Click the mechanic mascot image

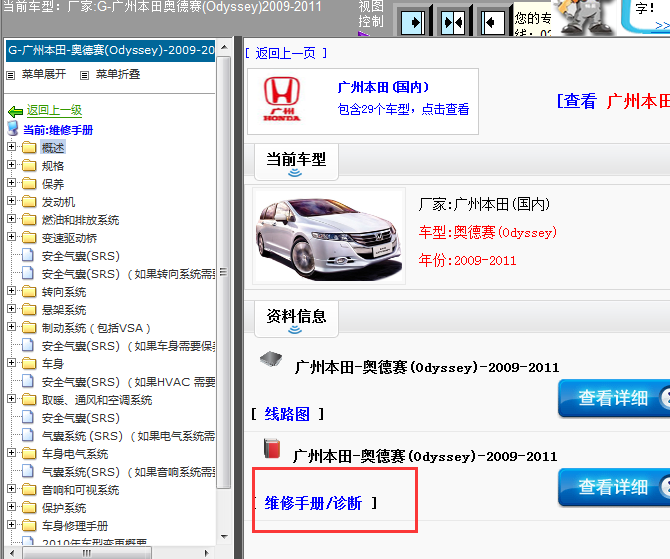point(586,17)
